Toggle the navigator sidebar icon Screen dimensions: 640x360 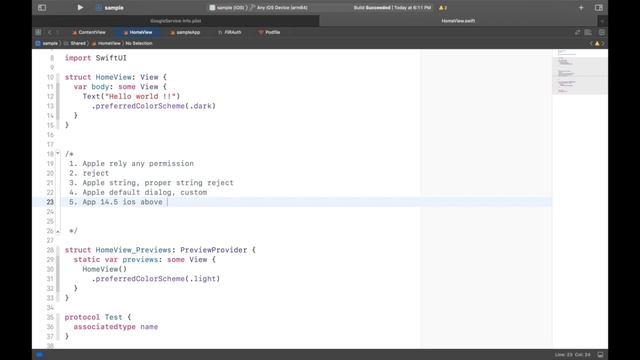[42, 7]
